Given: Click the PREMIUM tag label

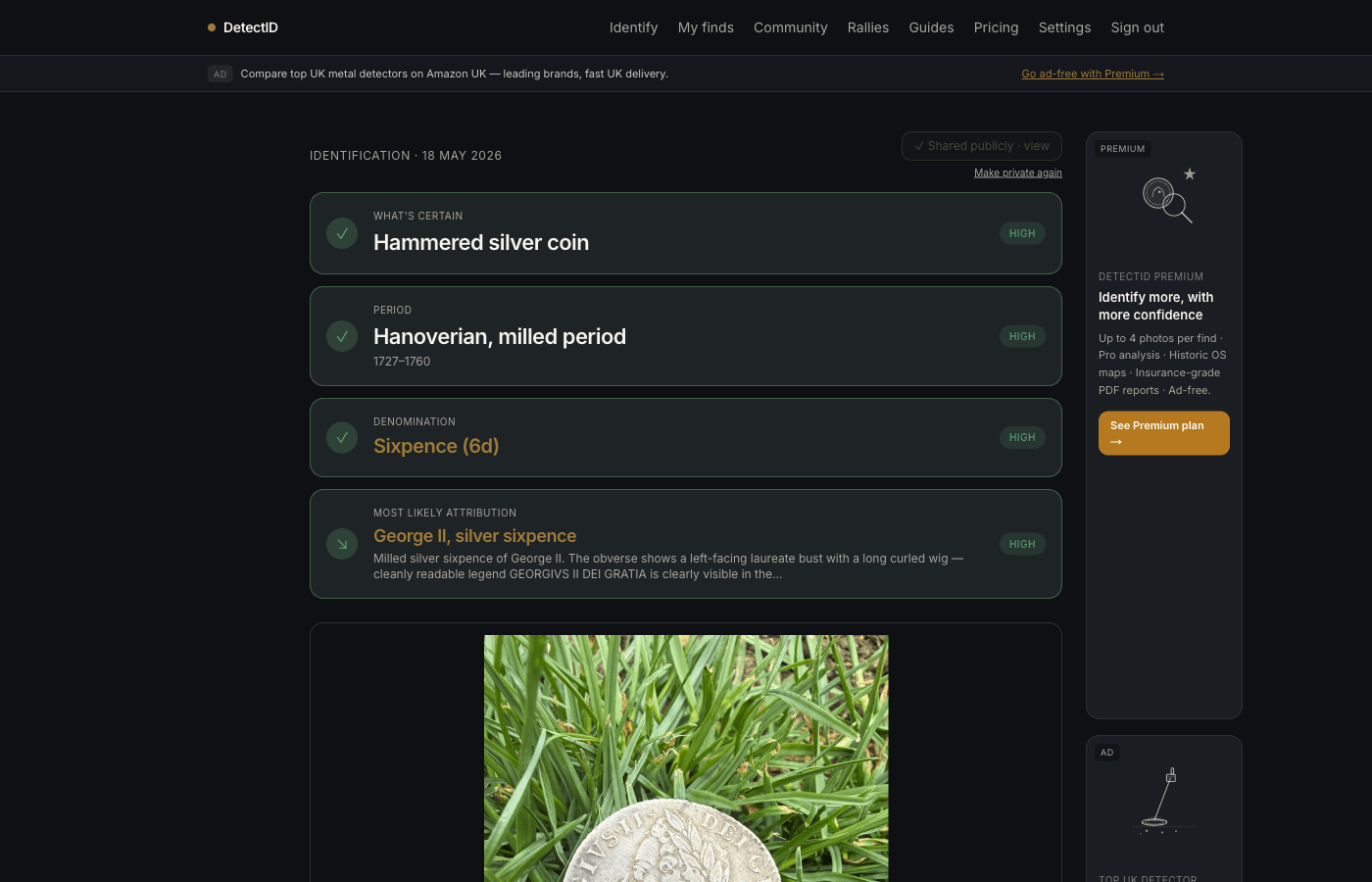Looking at the screenshot, I should pos(1122,149).
